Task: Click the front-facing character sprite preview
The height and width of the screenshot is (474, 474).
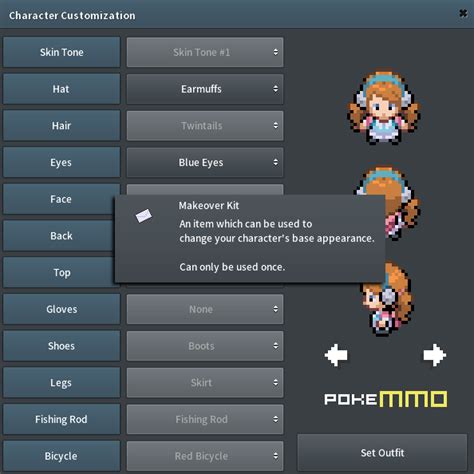Action: (x=384, y=107)
